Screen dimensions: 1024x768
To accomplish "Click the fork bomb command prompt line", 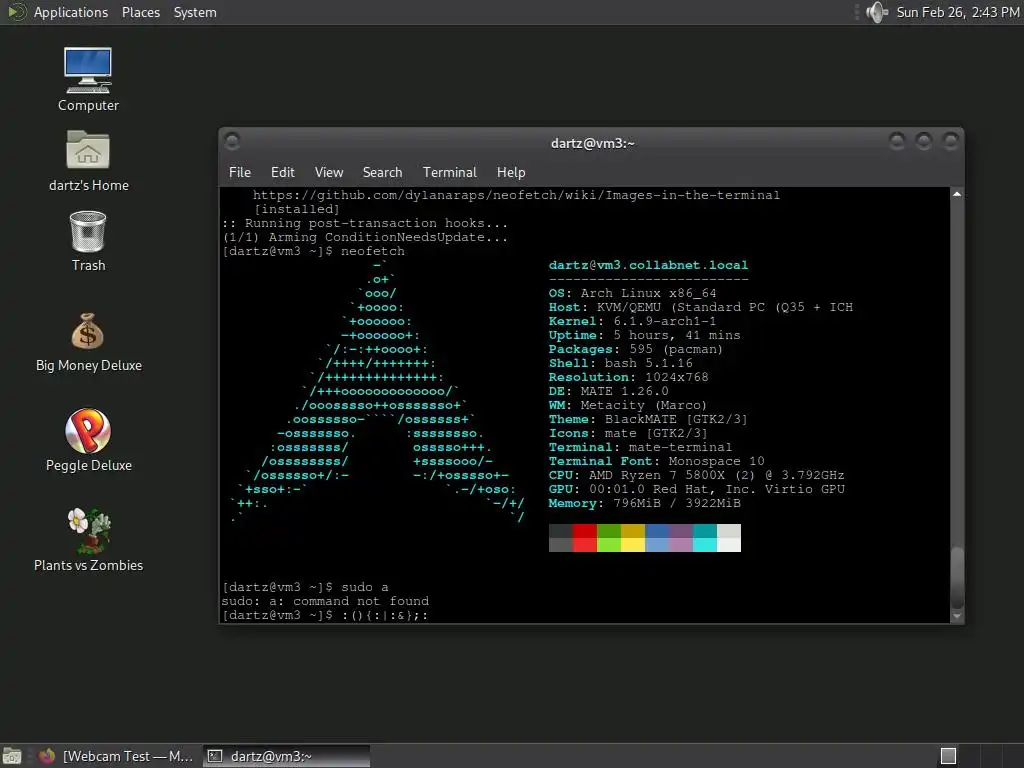I will pyautogui.click(x=325, y=615).
